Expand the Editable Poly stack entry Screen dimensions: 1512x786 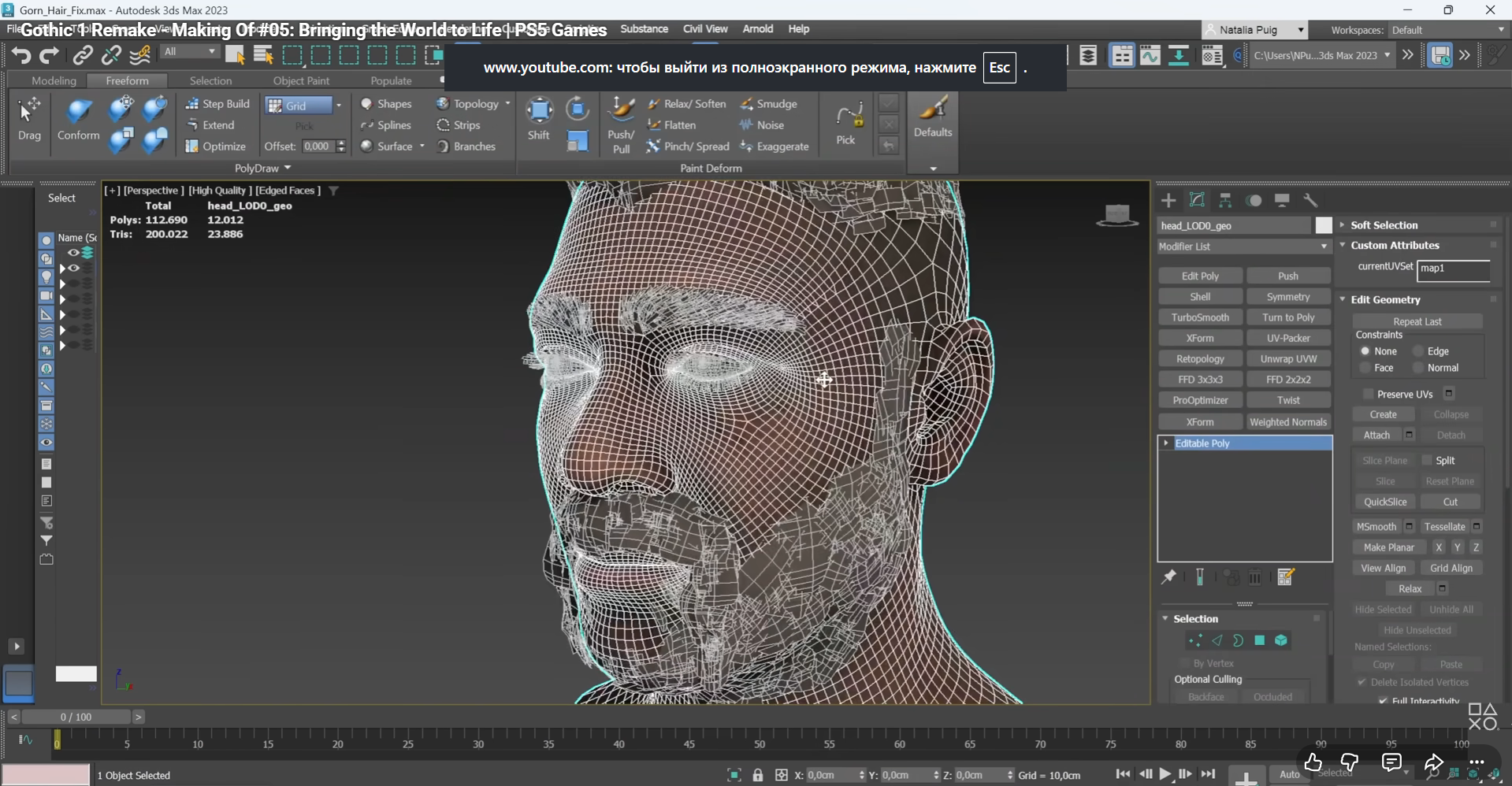coord(1166,443)
